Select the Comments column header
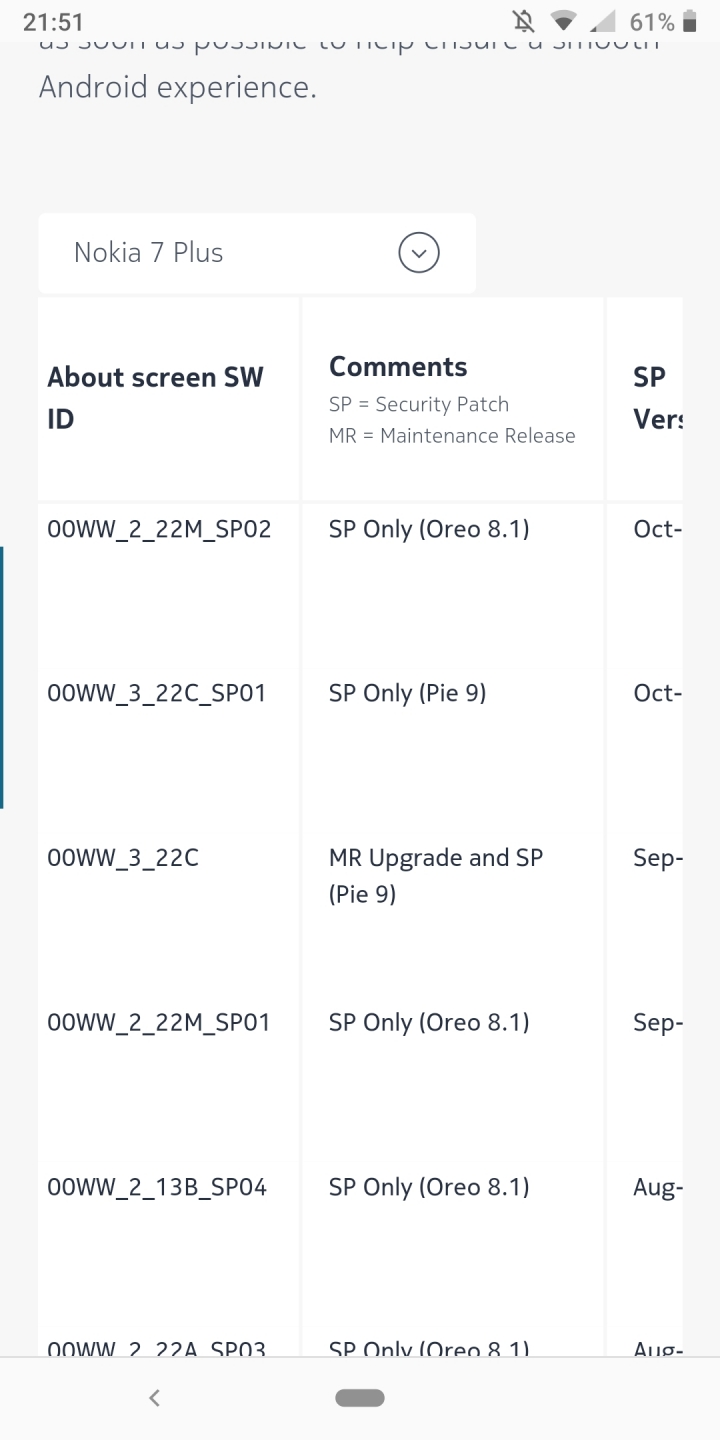720x1440 pixels. 398,367
